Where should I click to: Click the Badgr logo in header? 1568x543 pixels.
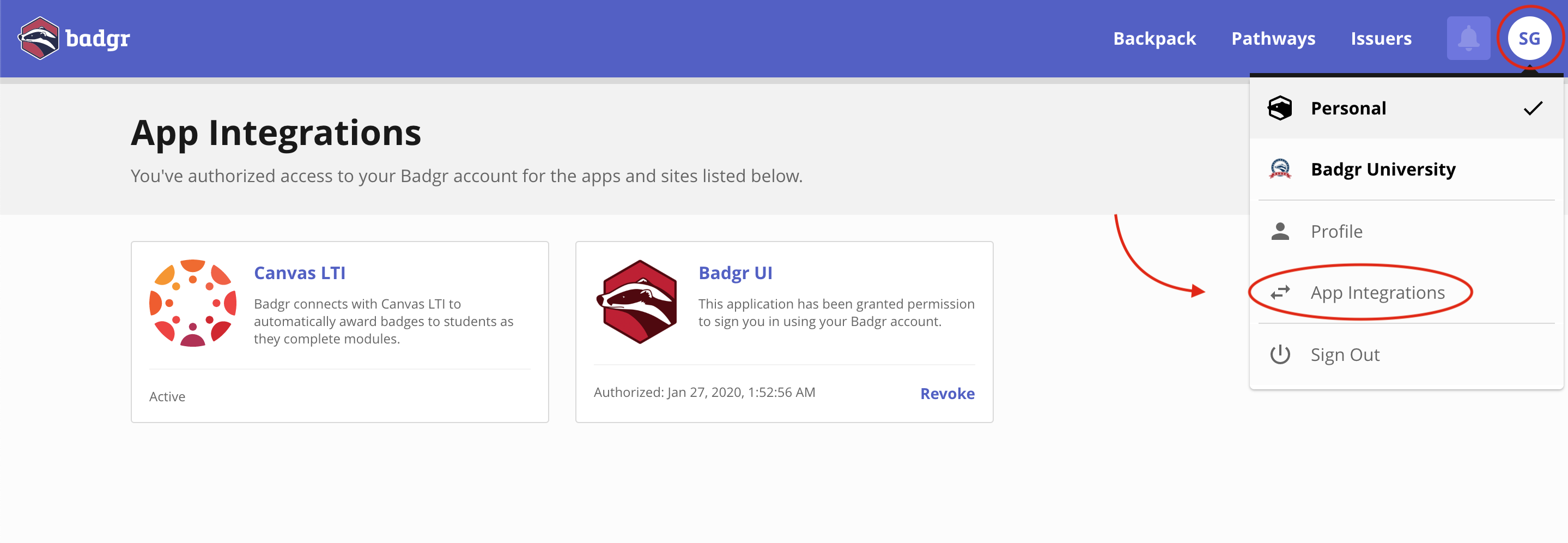pyautogui.click(x=74, y=38)
